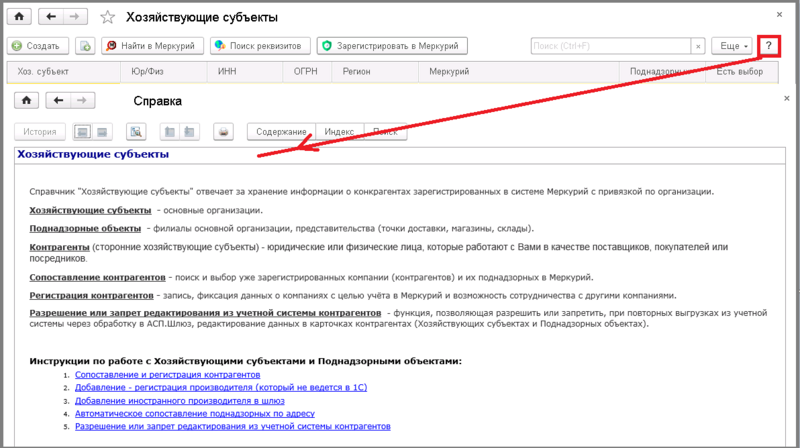Click the find-in-page magnifier icon in help toolbar
Screen dimensions: 800x448
[x=137, y=131]
